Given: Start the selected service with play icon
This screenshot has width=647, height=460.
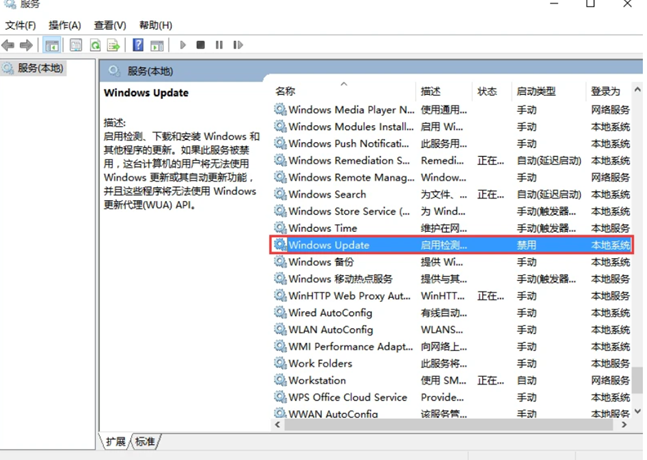Looking at the screenshot, I should 183,45.
